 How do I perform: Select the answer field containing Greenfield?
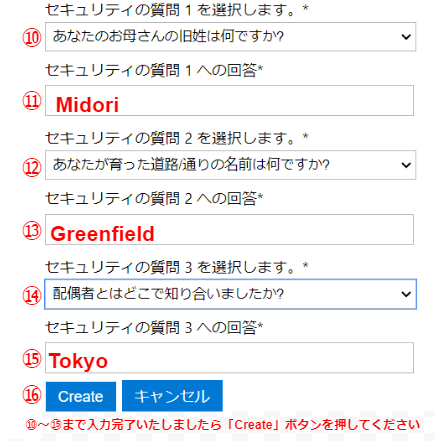229,230
